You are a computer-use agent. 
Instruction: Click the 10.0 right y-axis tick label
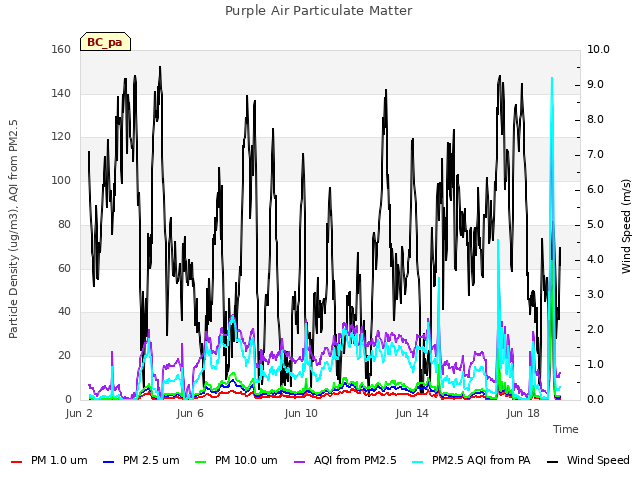pyautogui.click(x=598, y=49)
